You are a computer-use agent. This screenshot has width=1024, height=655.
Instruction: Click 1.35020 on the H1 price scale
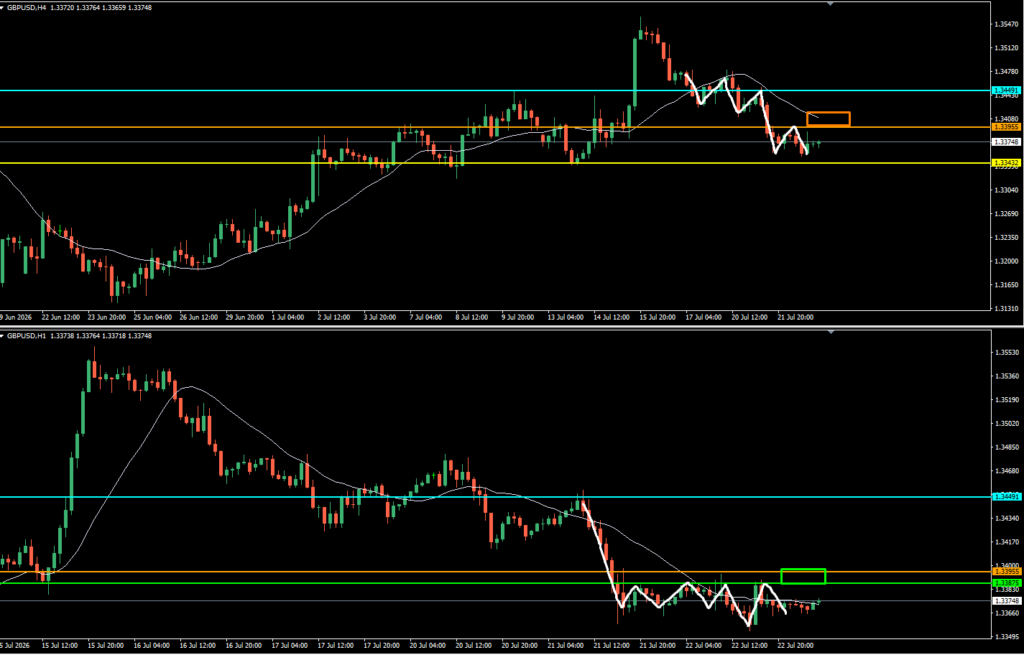(x=1006, y=424)
